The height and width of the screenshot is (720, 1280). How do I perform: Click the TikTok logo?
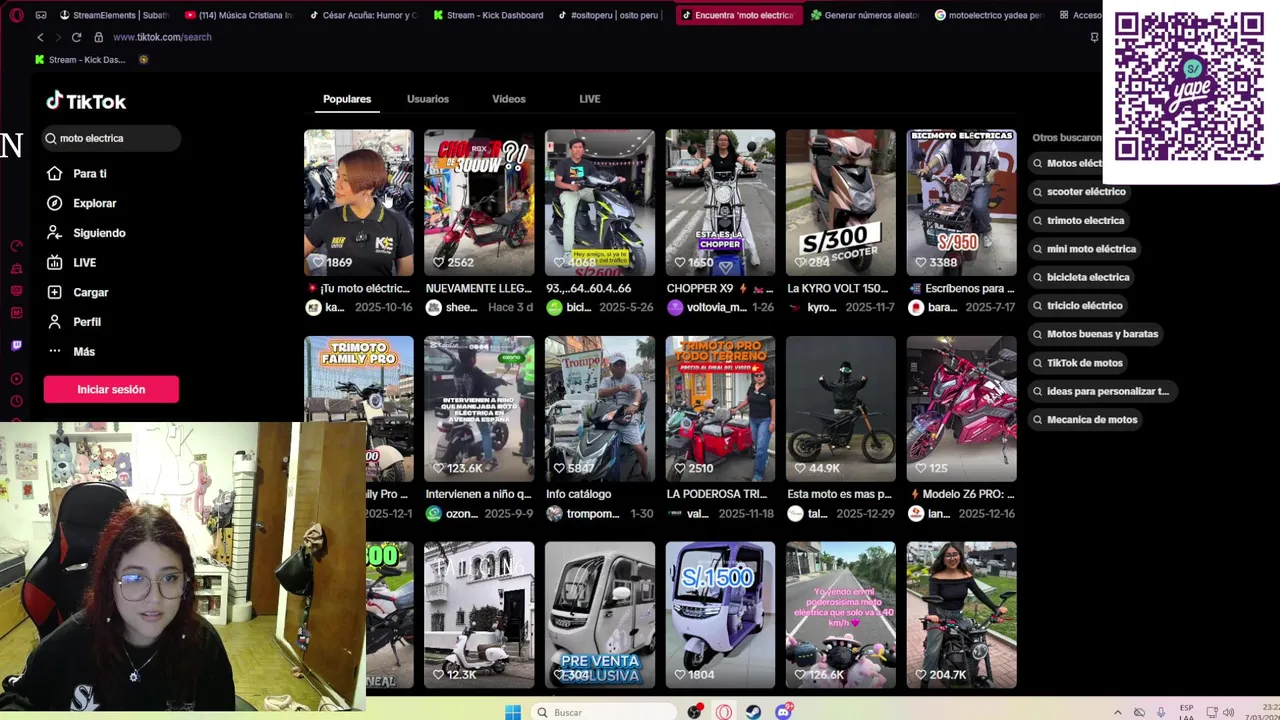86,101
